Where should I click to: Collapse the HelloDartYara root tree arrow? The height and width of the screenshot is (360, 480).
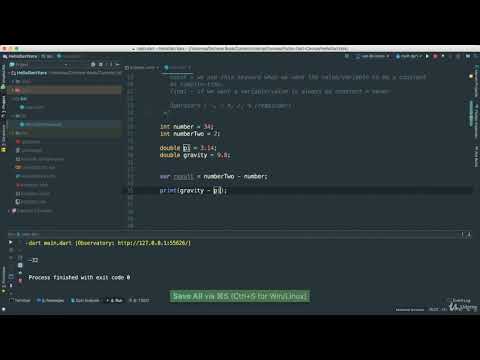tap(10, 73)
